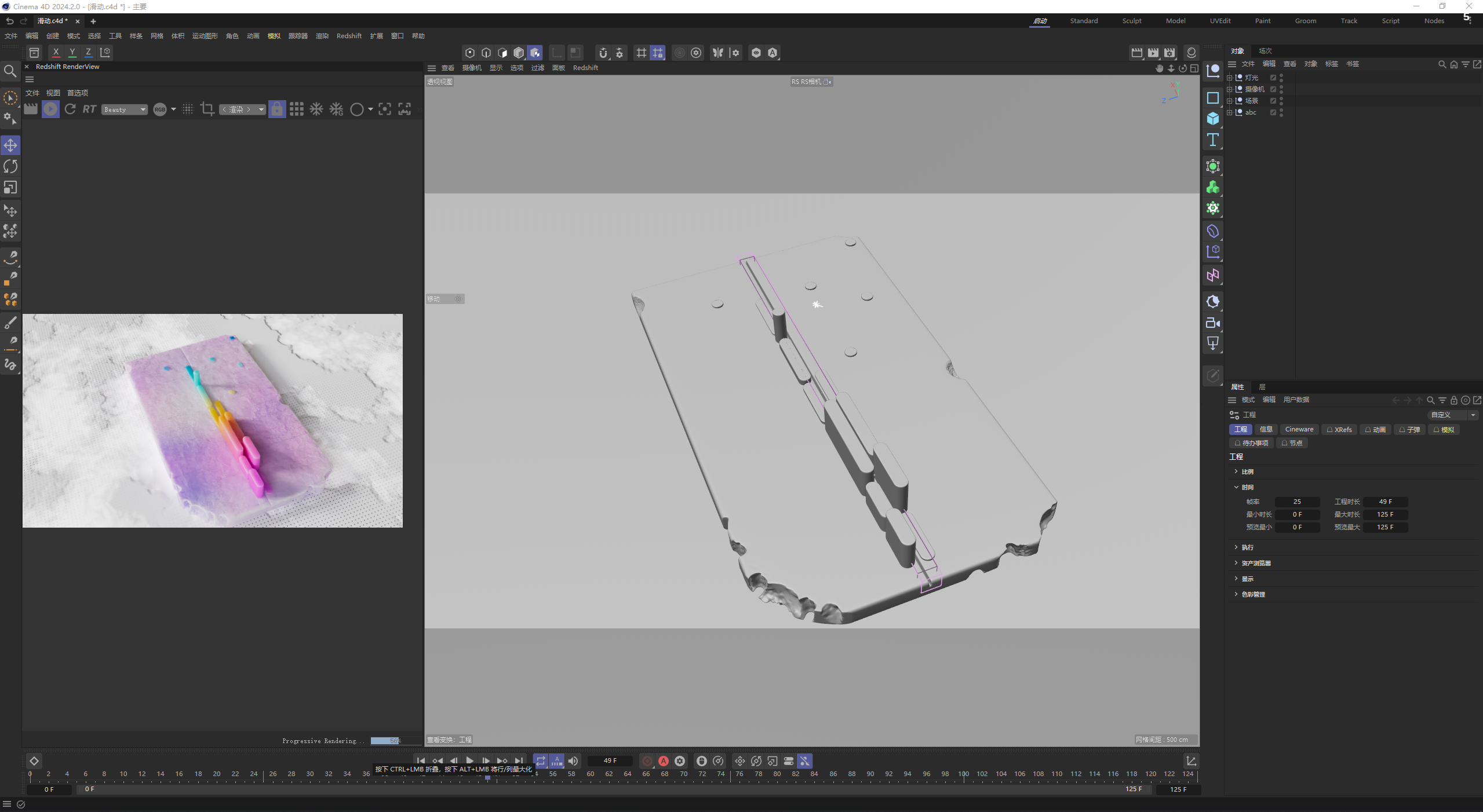Click the 帧率 input field showing 25
This screenshot has width=1483, height=812.
tap(1297, 502)
